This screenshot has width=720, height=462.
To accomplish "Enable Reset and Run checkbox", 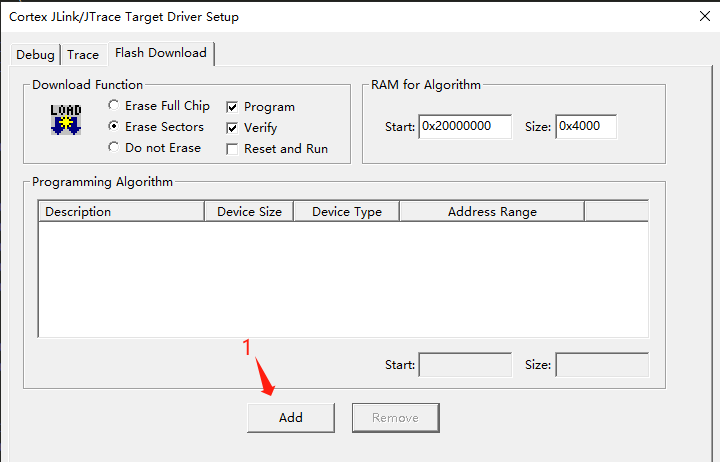I will point(233,149).
